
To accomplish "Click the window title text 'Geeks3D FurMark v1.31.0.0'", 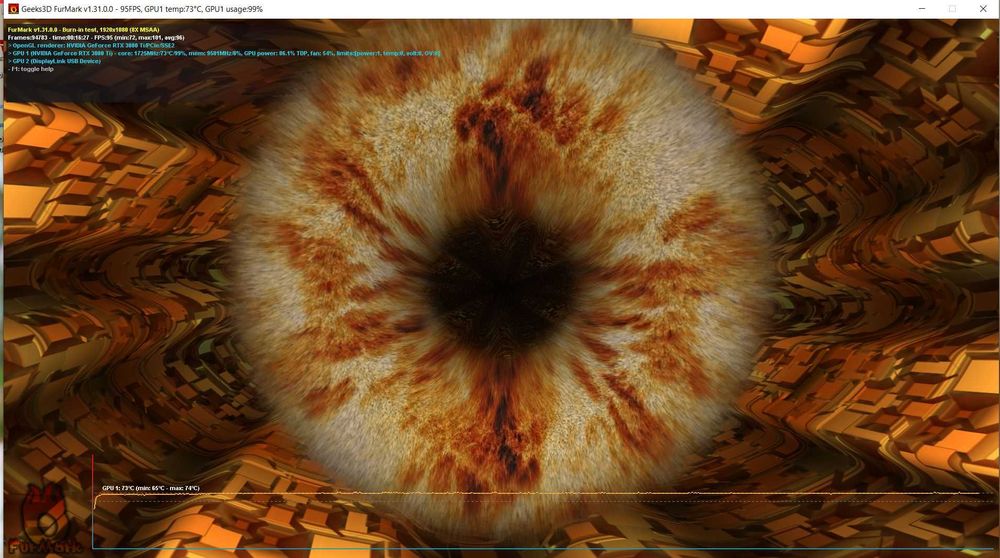I will (x=68, y=9).
